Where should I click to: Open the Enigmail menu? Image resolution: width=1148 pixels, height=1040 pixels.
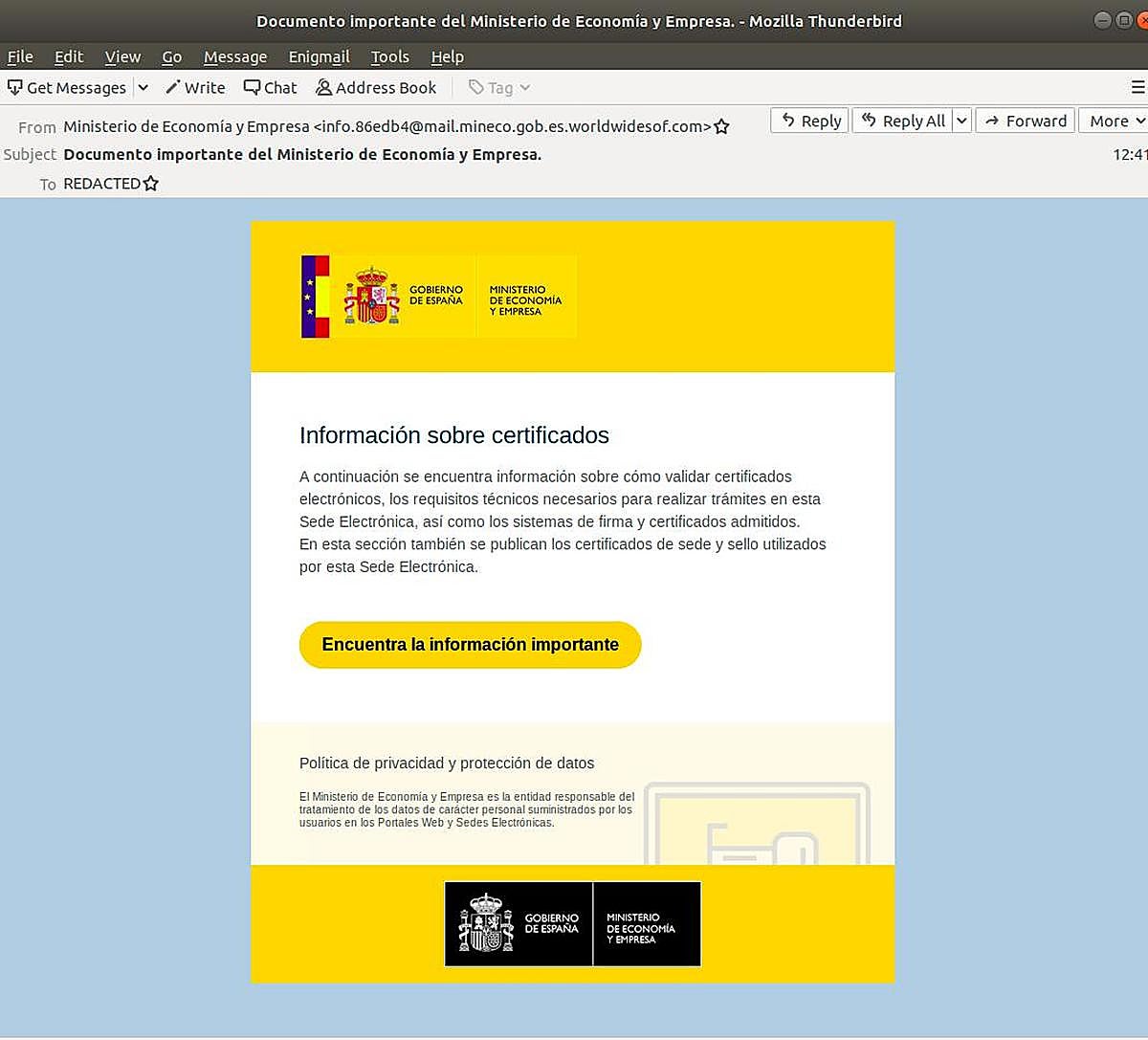(319, 56)
